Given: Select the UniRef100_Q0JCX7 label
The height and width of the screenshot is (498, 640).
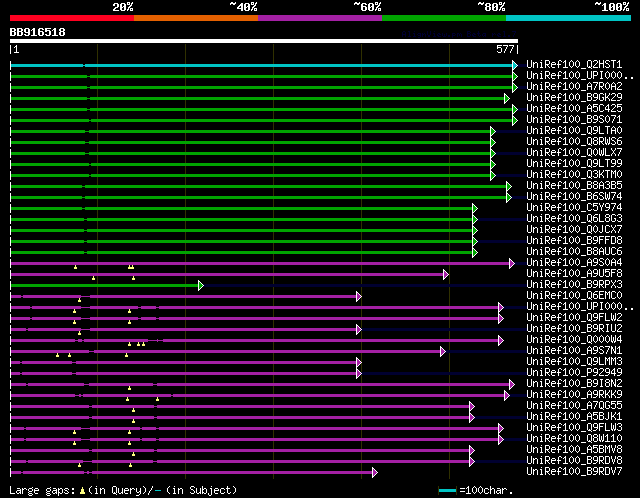Looking at the screenshot, I should (574, 230).
